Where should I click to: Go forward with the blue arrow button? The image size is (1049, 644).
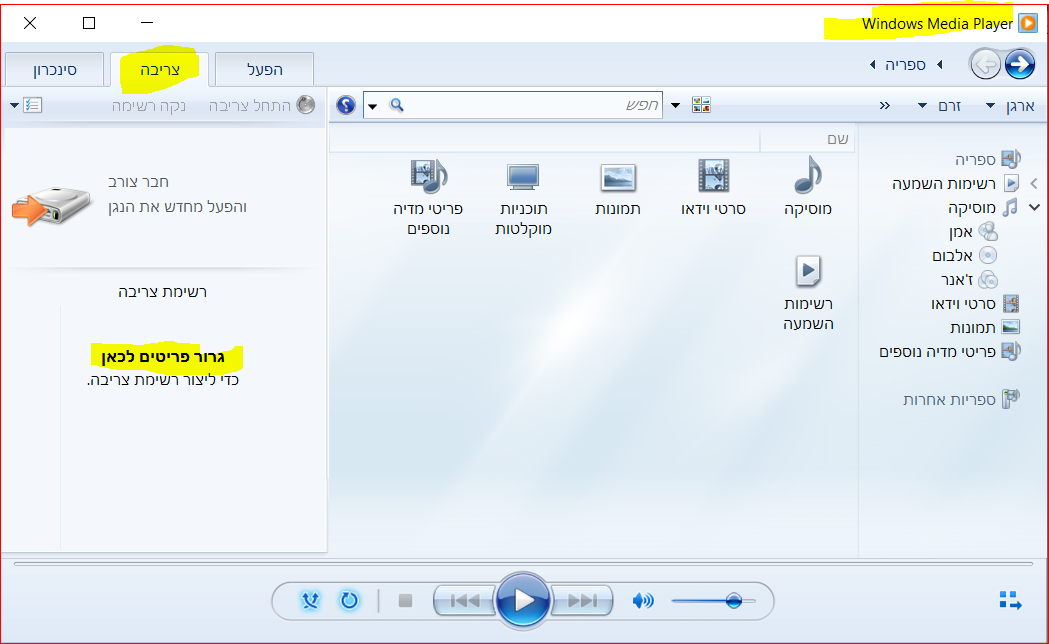(1020, 65)
